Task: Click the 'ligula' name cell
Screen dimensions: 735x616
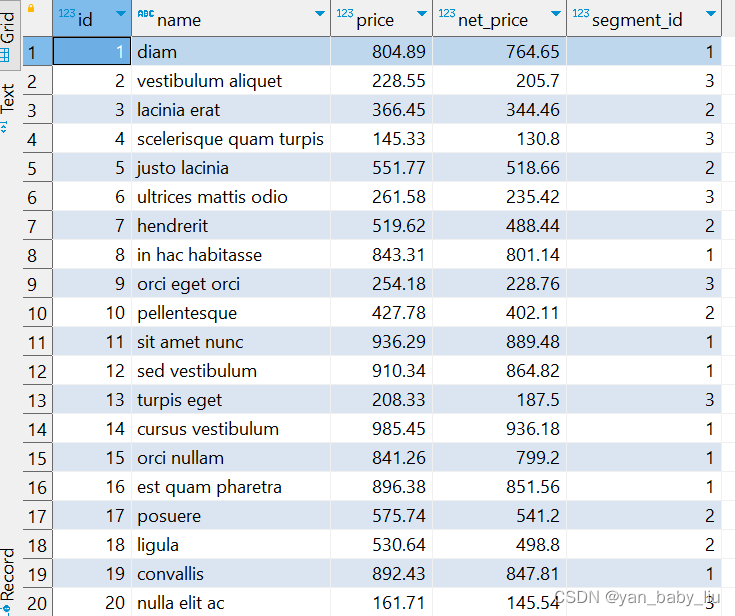Action: [x=231, y=545]
